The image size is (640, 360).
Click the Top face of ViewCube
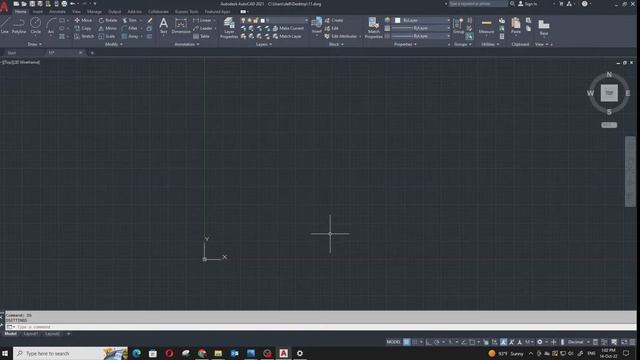[x=609, y=93]
